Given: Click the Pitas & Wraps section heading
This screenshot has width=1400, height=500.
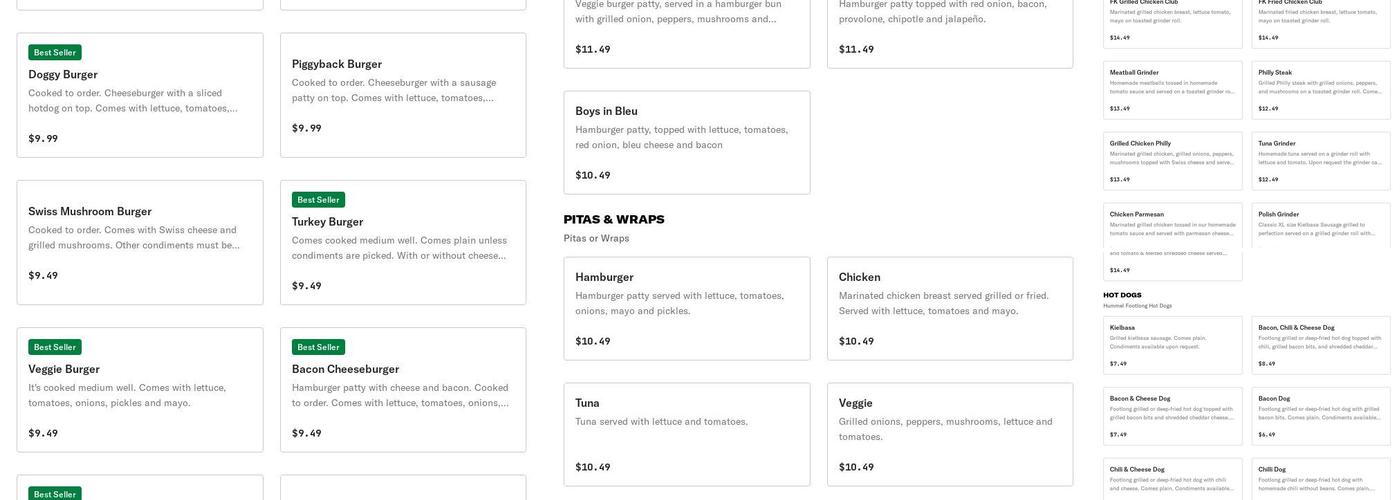Looking at the screenshot, I should pos(614,220).
